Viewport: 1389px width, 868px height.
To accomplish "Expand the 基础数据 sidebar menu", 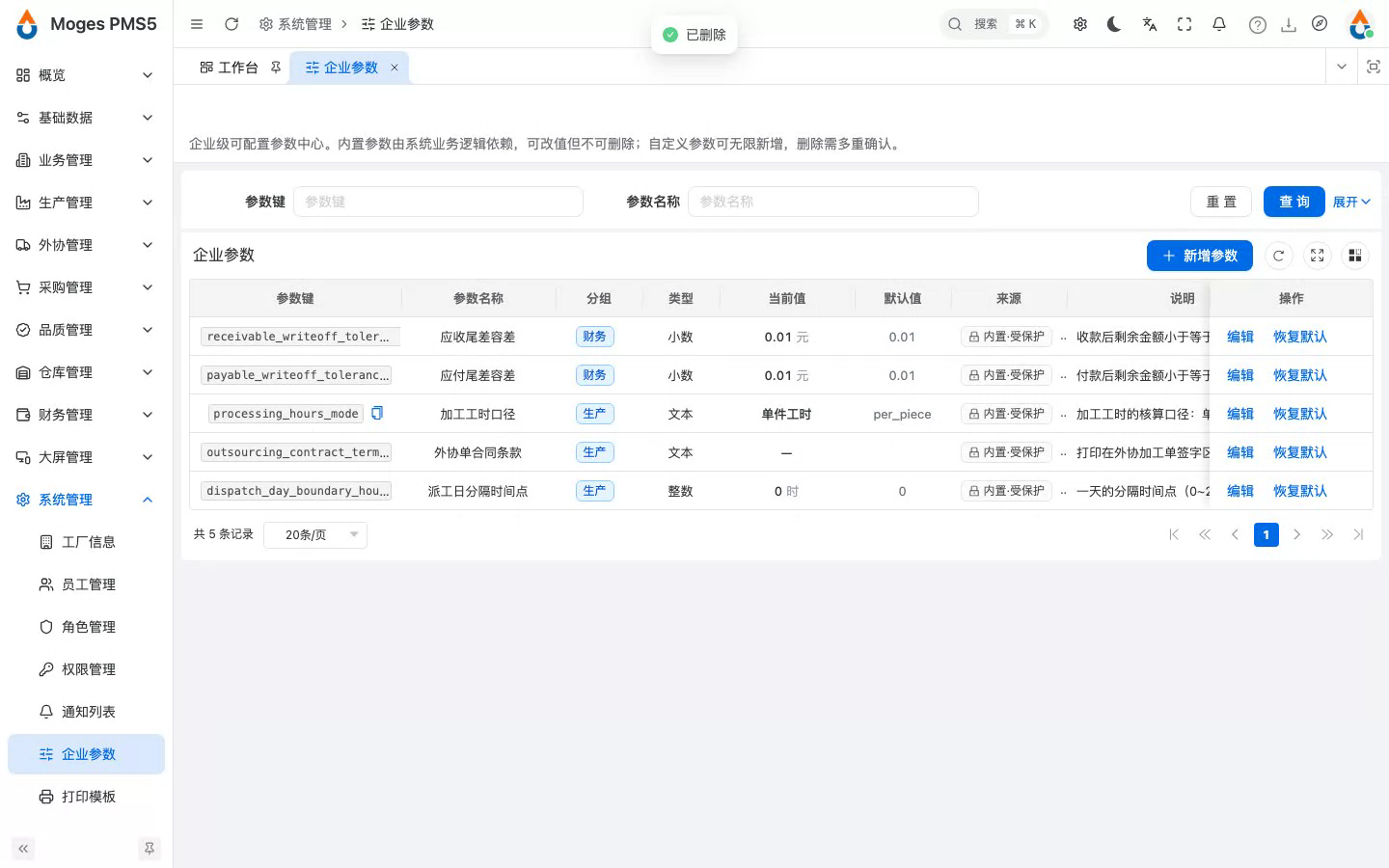I will pos(86,118).
